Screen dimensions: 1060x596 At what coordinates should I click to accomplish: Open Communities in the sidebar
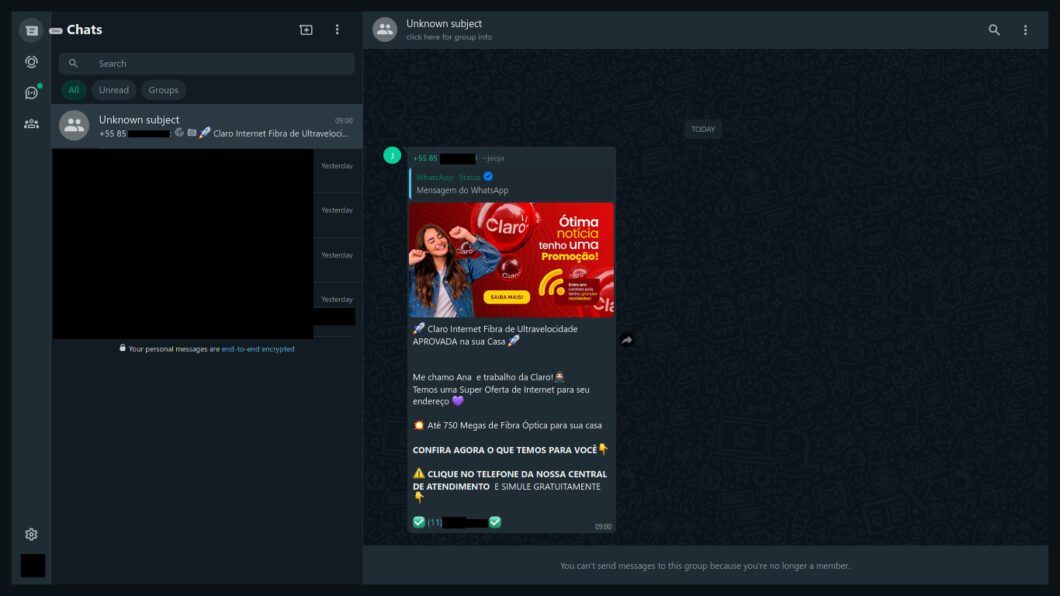[31, 123]
